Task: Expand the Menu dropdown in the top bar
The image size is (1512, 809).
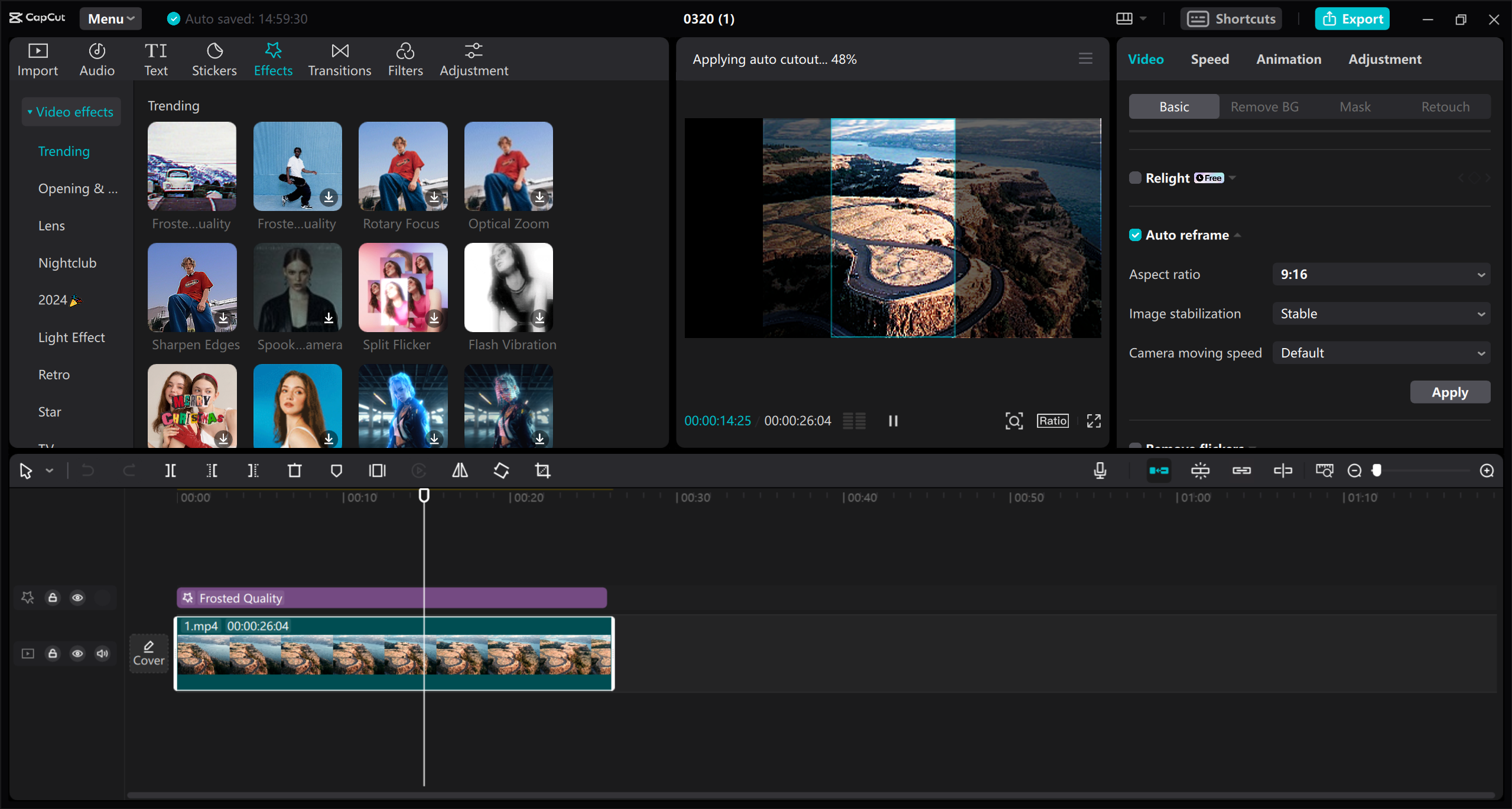Action: tap(110, 18)
